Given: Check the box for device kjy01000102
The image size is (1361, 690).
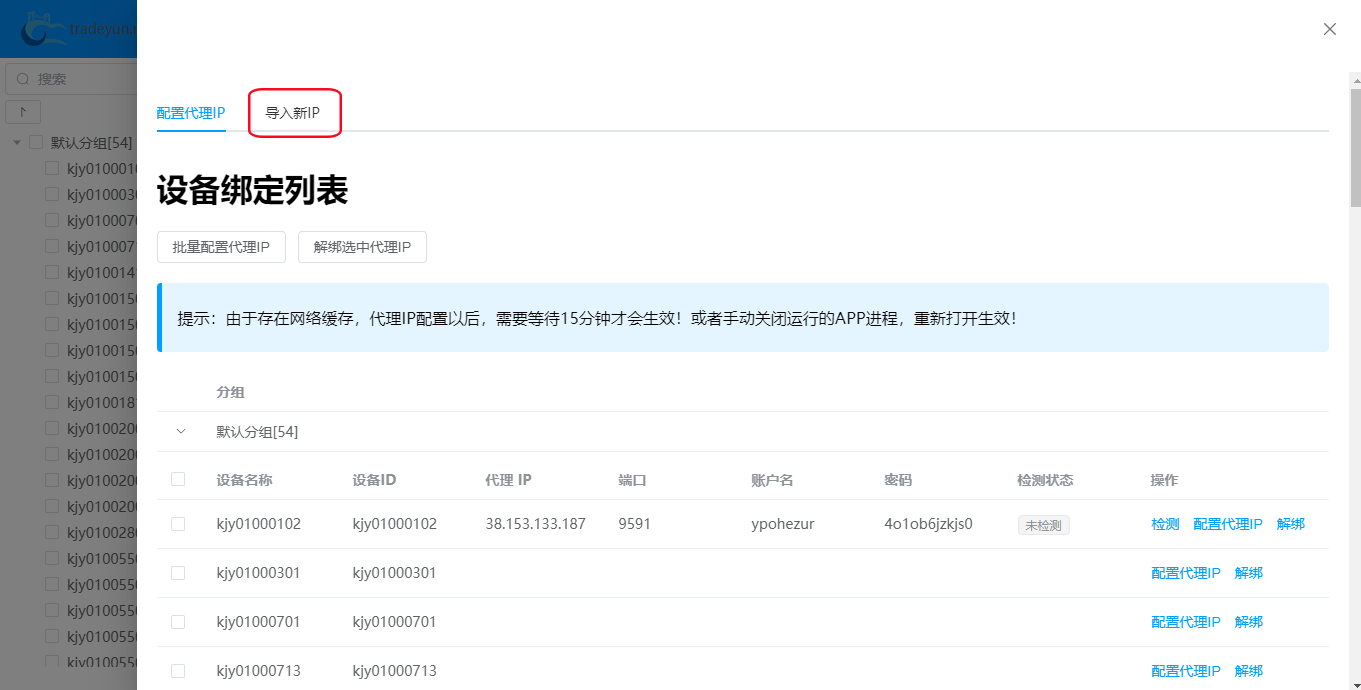Looking at the screenshot, I should [178, 524].
